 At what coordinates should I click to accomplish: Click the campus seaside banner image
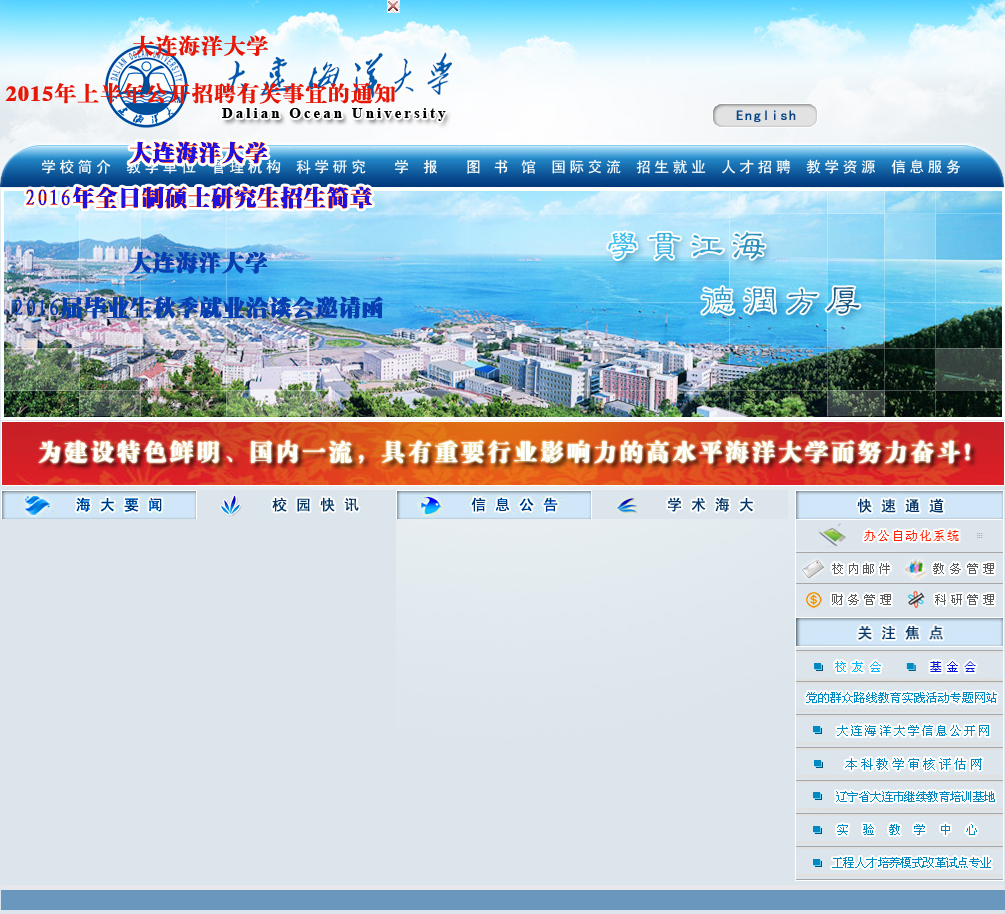pos(502,304)
